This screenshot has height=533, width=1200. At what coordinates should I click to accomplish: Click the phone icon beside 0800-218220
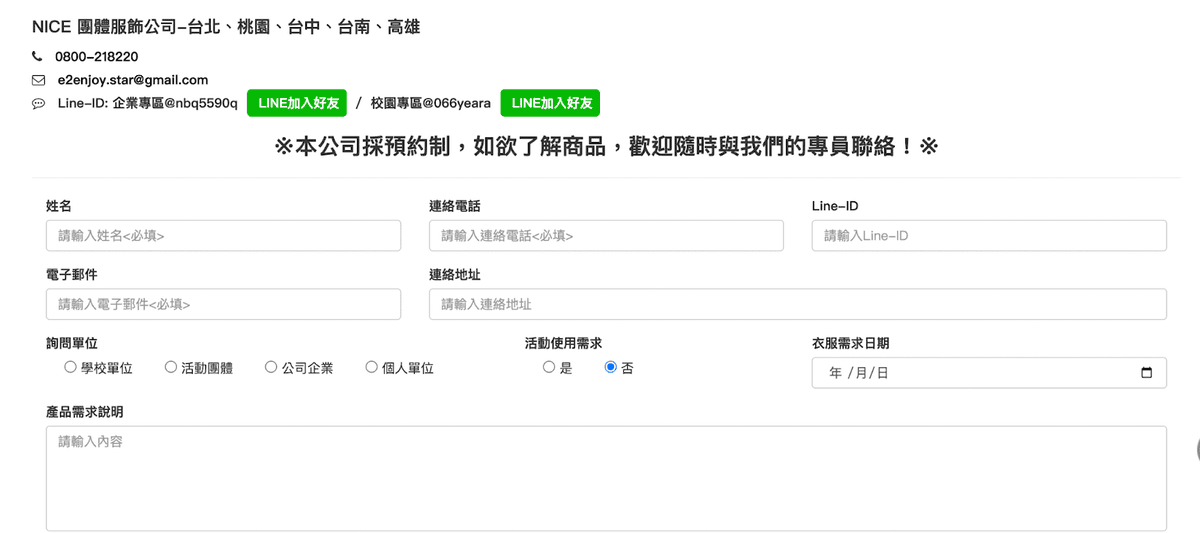tap(38, 57)
